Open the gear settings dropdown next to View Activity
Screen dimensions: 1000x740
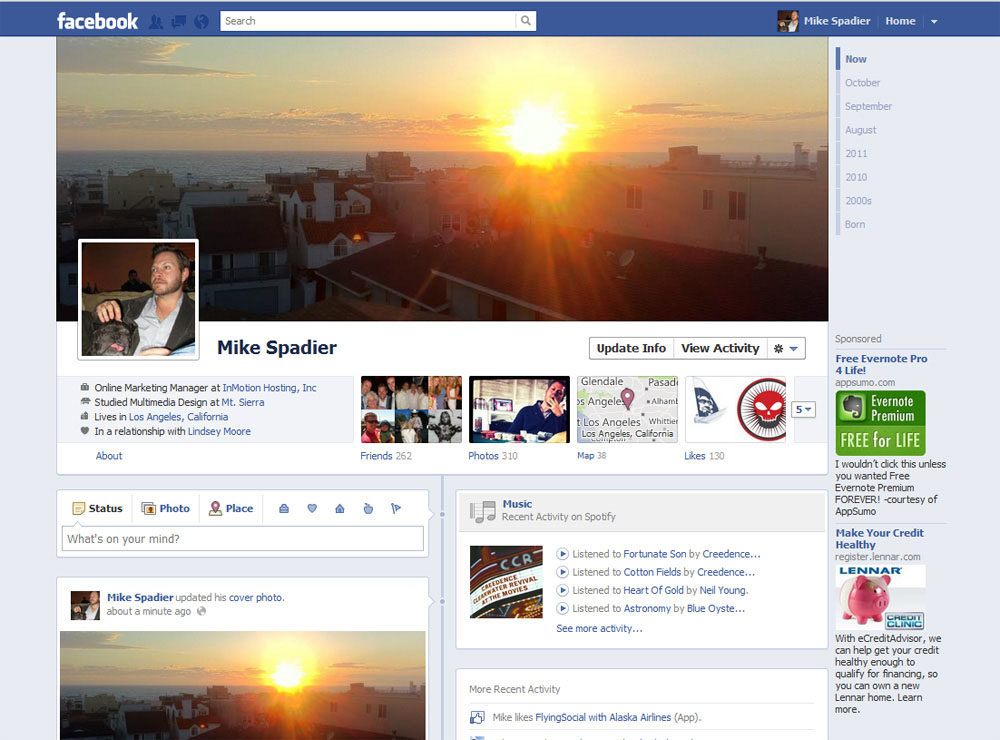(x=786, y=348)
